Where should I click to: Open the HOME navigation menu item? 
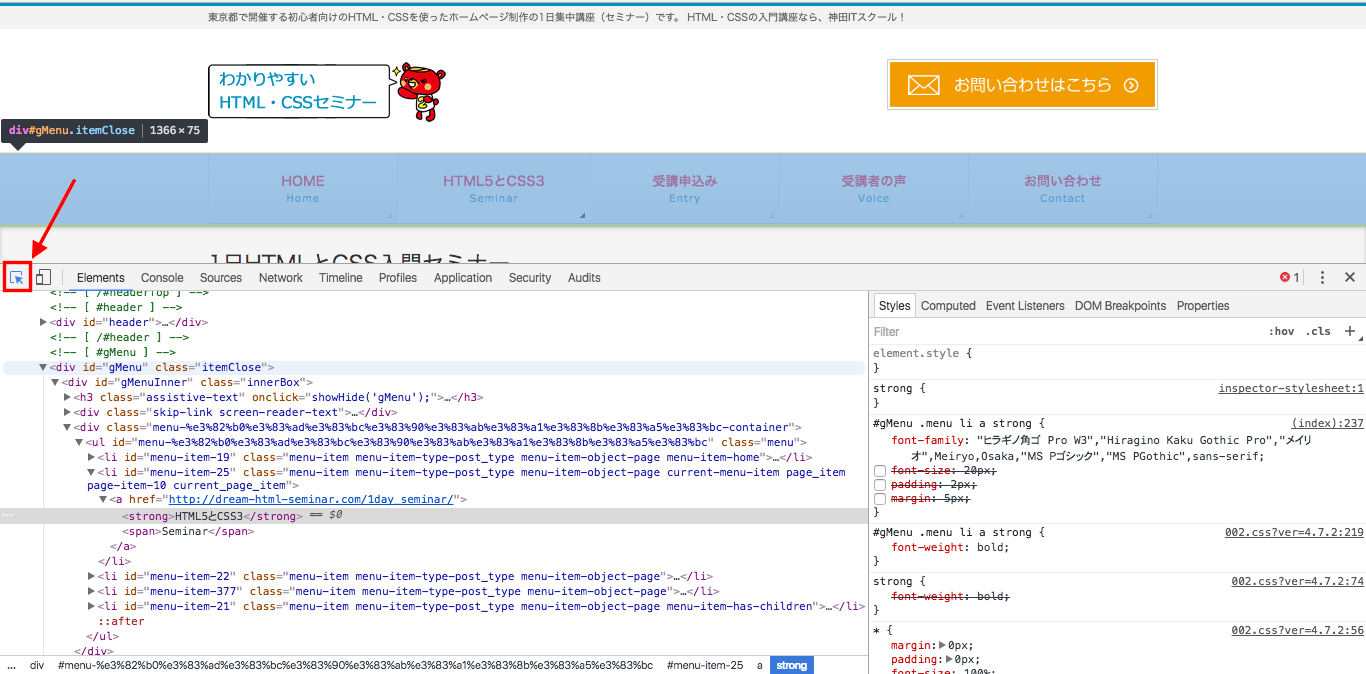(303, 188)
